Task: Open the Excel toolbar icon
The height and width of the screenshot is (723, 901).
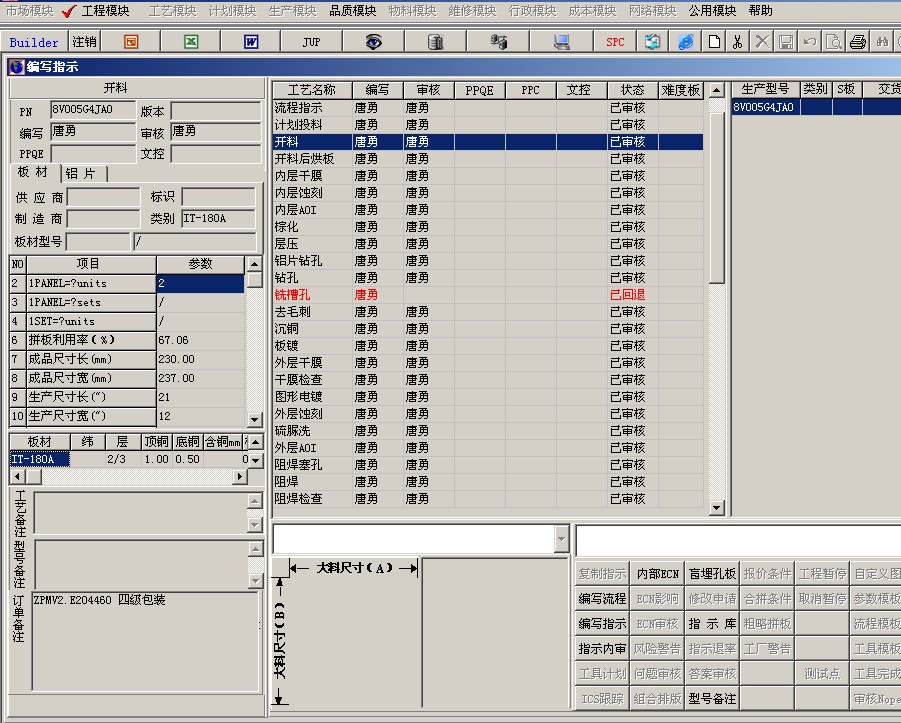Action: pyautogui.click(x=191, y=42)
